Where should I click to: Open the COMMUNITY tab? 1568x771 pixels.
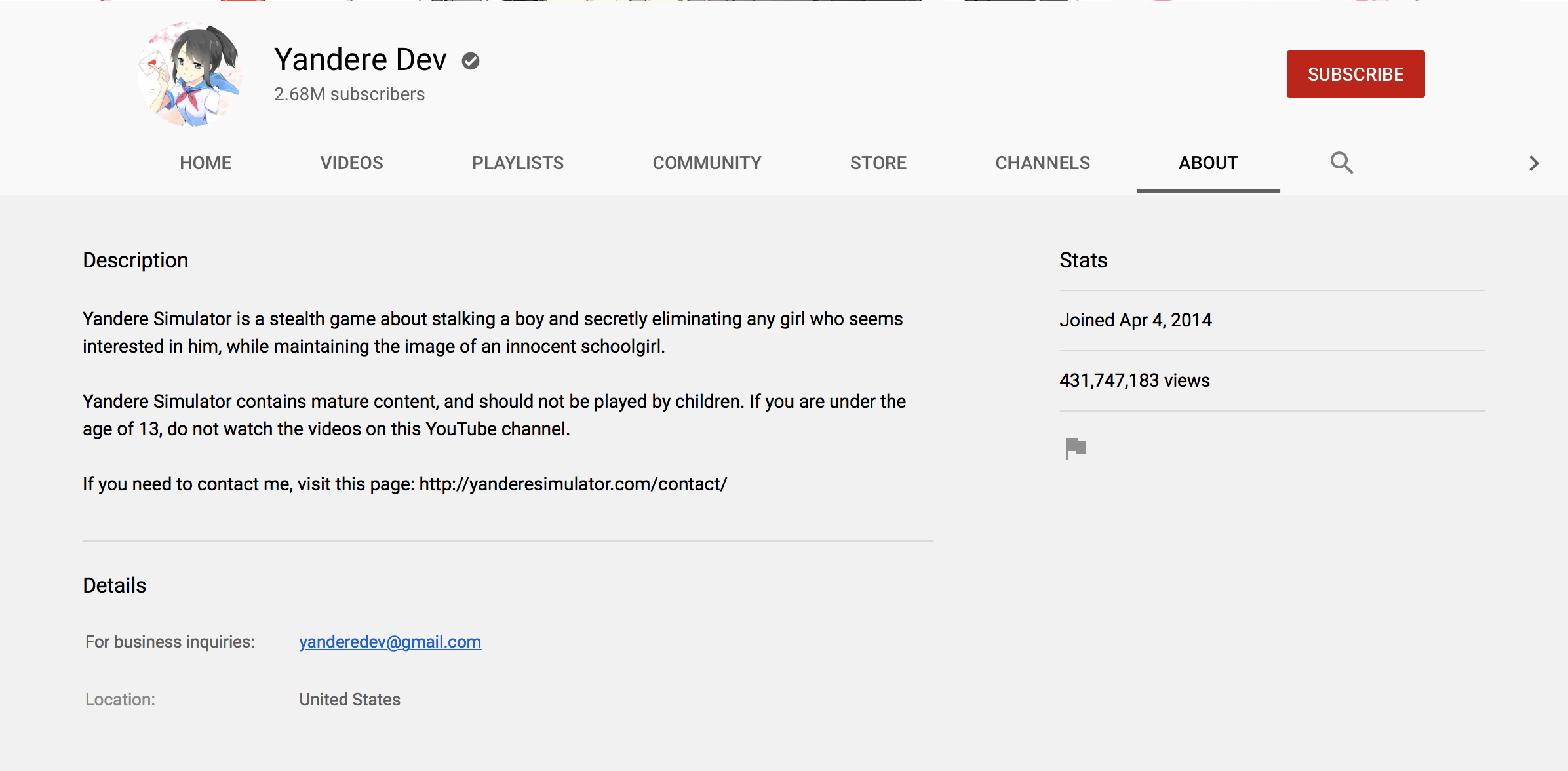[707, 163]
